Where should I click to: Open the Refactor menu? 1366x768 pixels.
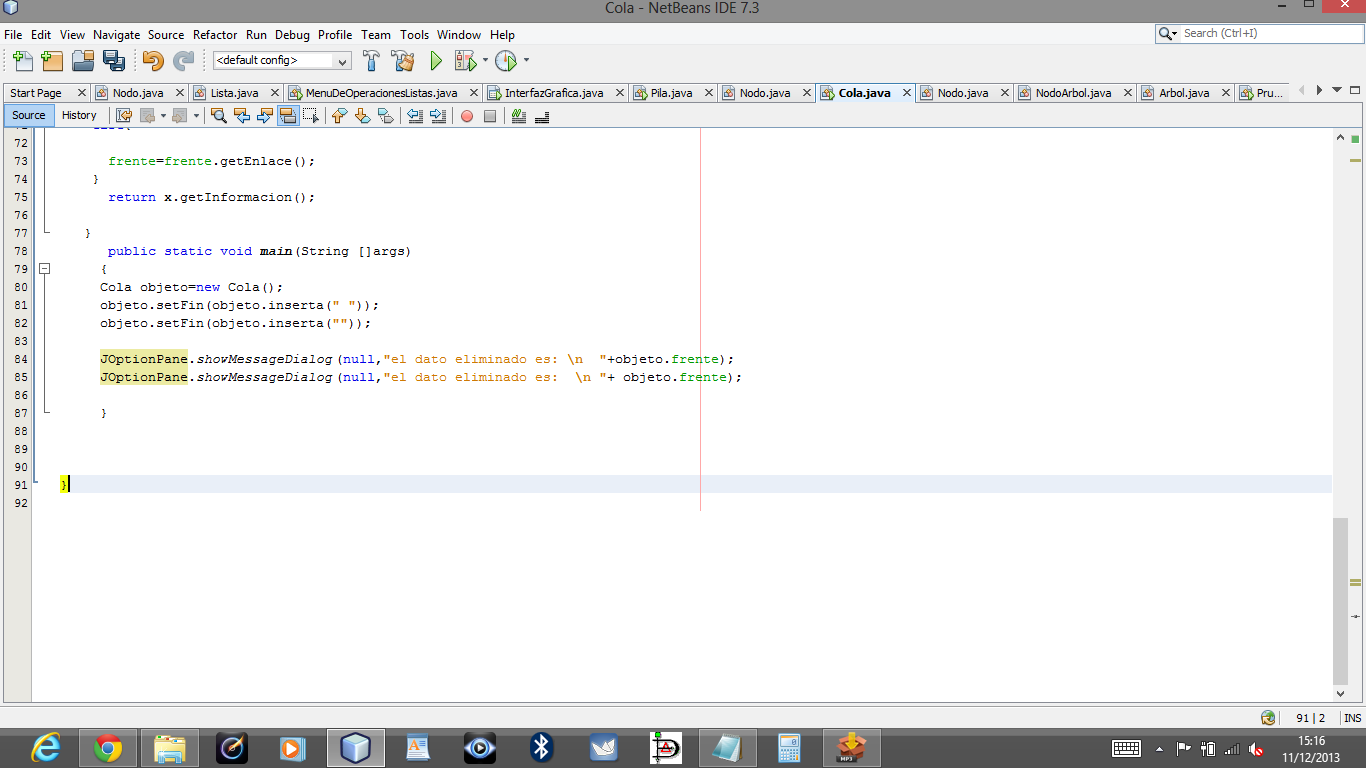pos(215,35)
